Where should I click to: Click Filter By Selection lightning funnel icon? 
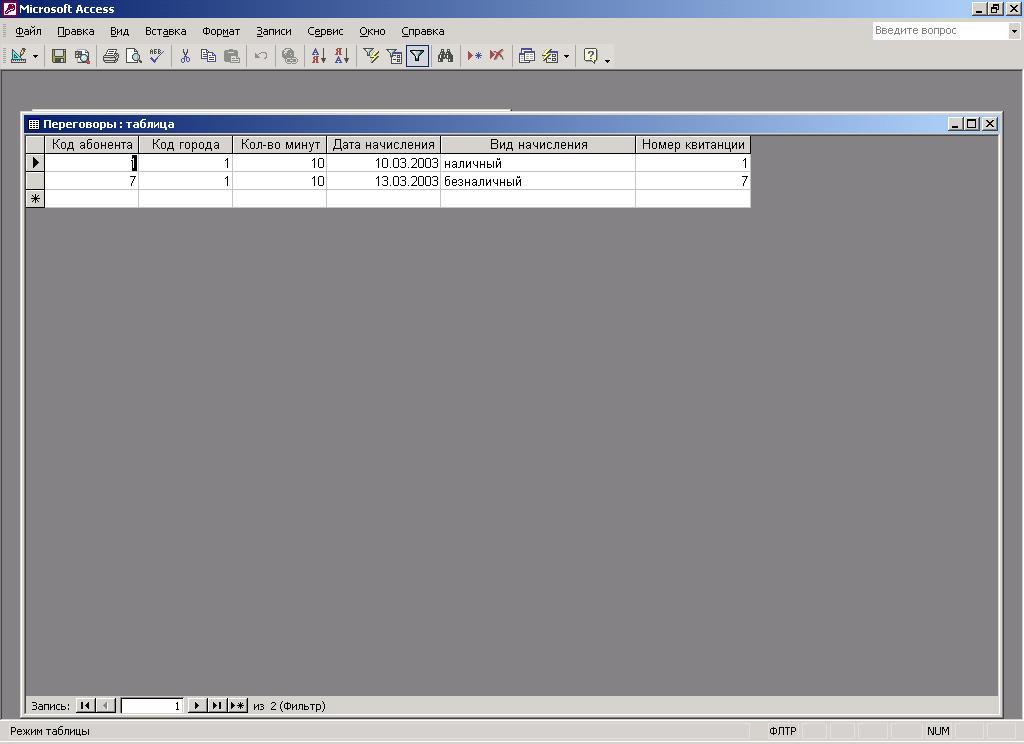372,56
